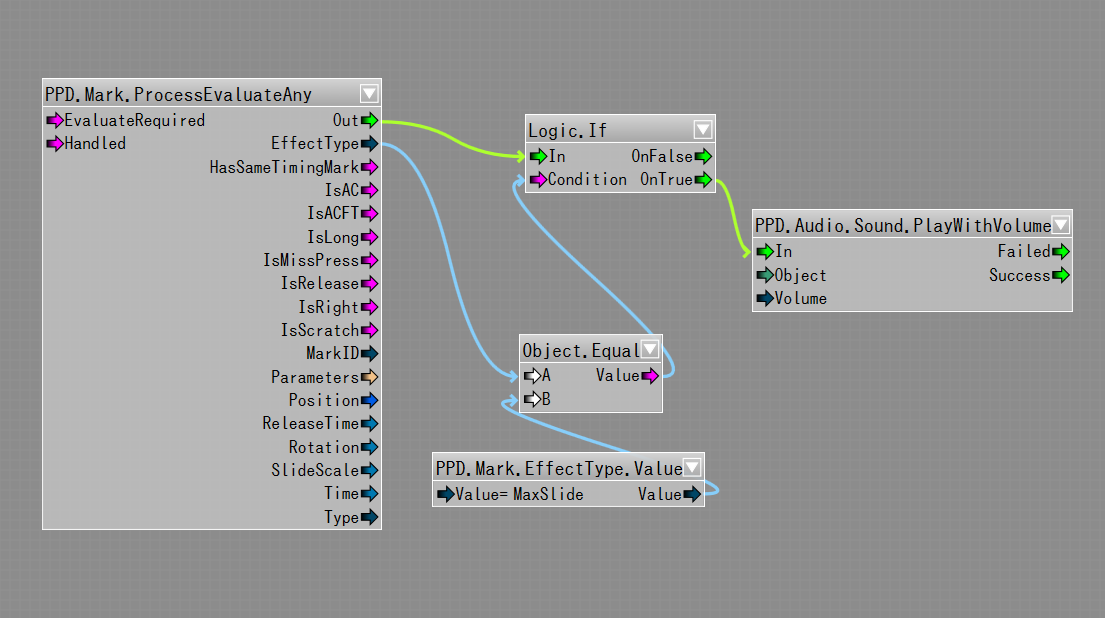Click the Handled input pin arrow
1105x618 pixels.
point(55,144)
